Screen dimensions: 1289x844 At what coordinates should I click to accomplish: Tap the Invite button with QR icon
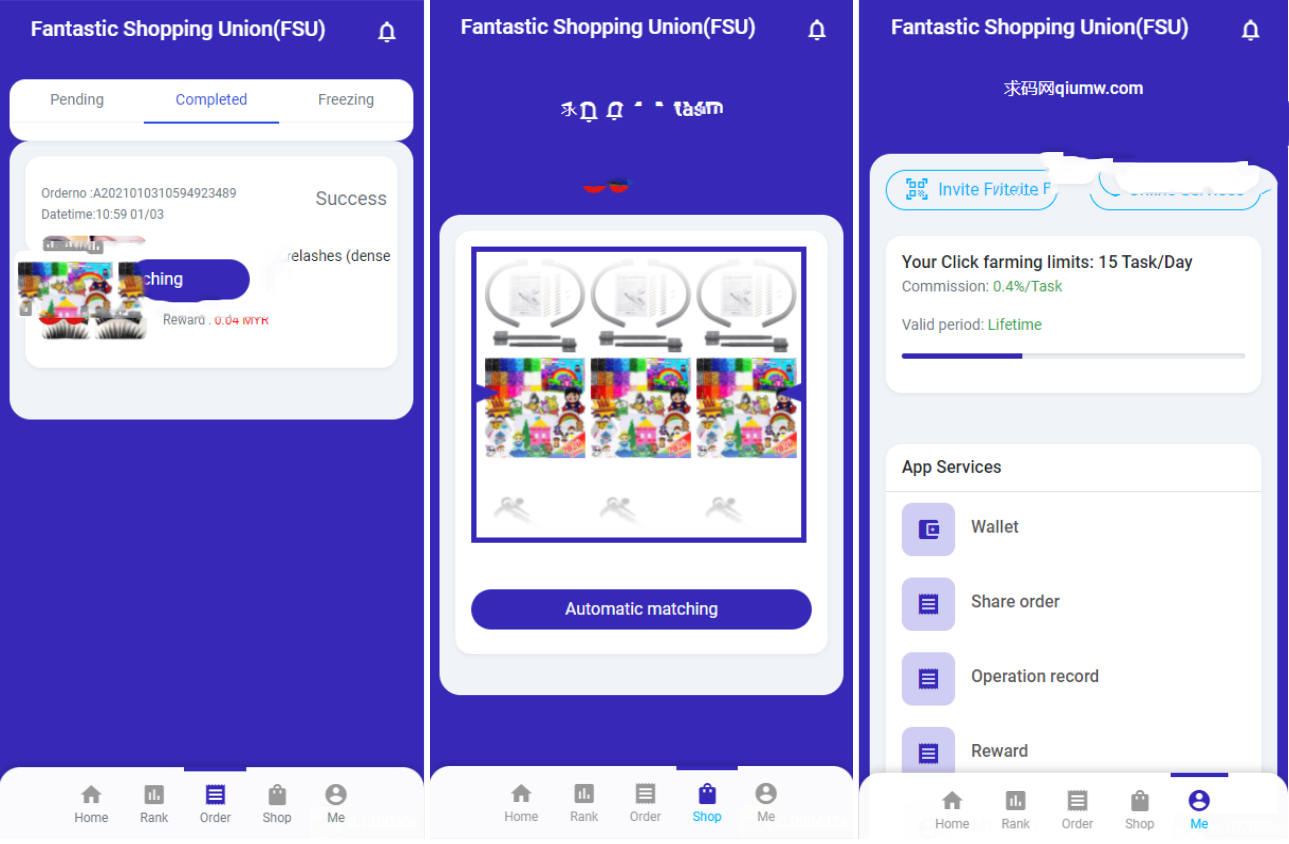point(971,189)
